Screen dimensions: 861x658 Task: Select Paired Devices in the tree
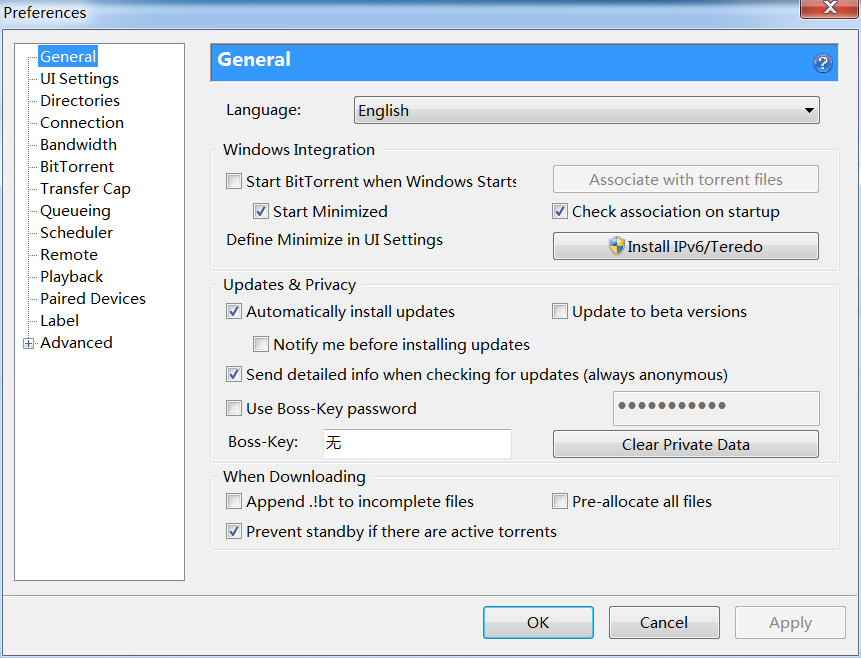[x=92, y=299]
